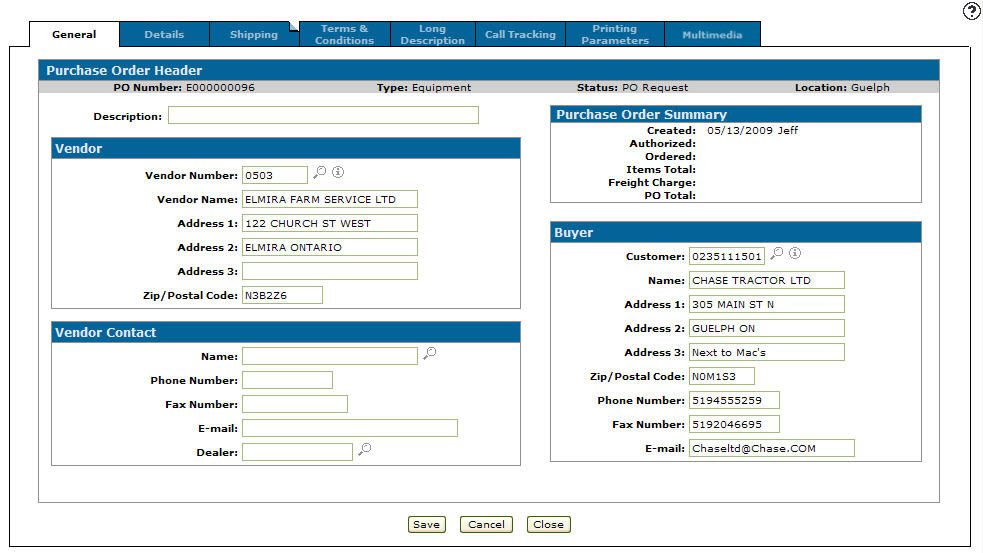Click the Purchase Order Header title
Viewport: 983px width, 553px height.
[x=124, y=70]
